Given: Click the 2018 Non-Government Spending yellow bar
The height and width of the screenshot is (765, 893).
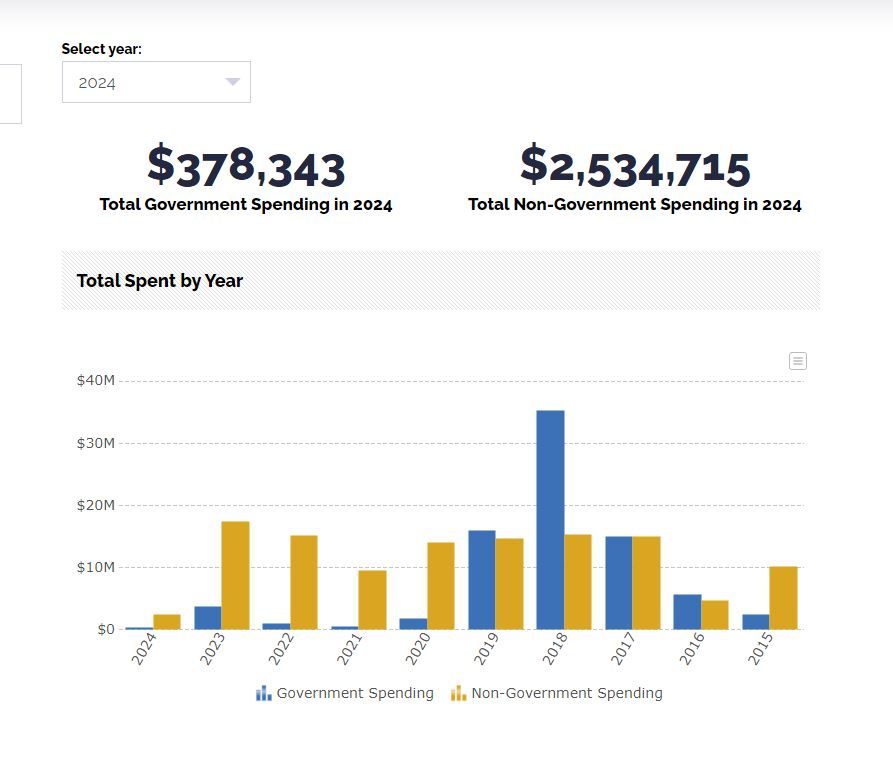Looking at the screenshot, I should pos(578,581).
